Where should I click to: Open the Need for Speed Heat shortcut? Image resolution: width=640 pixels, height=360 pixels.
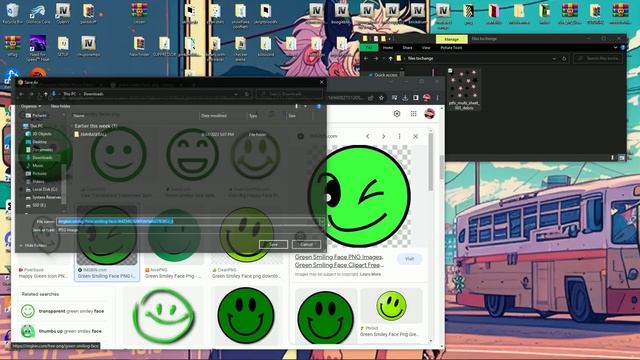[x=38, y=48]
